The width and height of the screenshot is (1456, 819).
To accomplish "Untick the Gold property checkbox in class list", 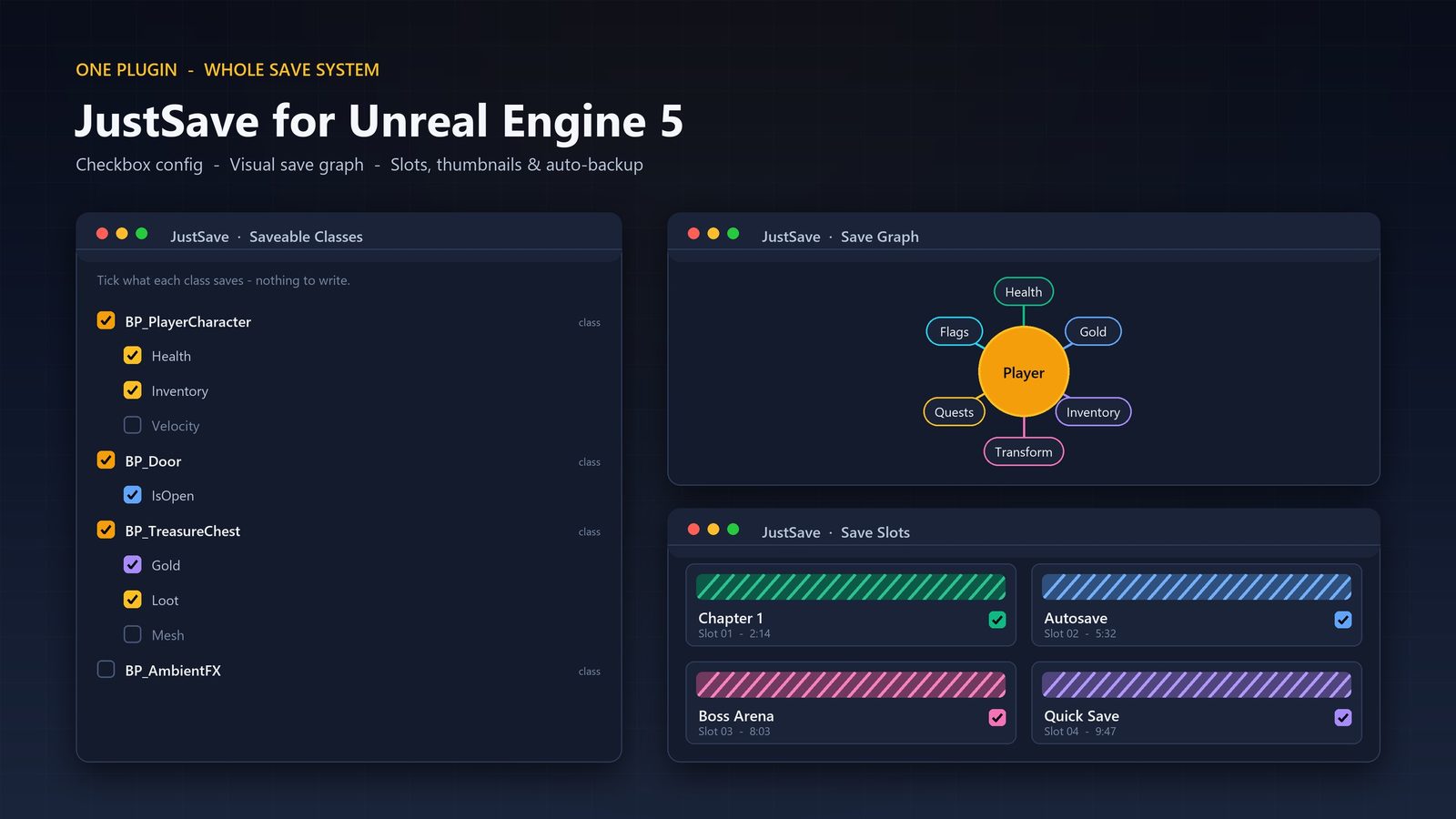I will pos(132,564).
